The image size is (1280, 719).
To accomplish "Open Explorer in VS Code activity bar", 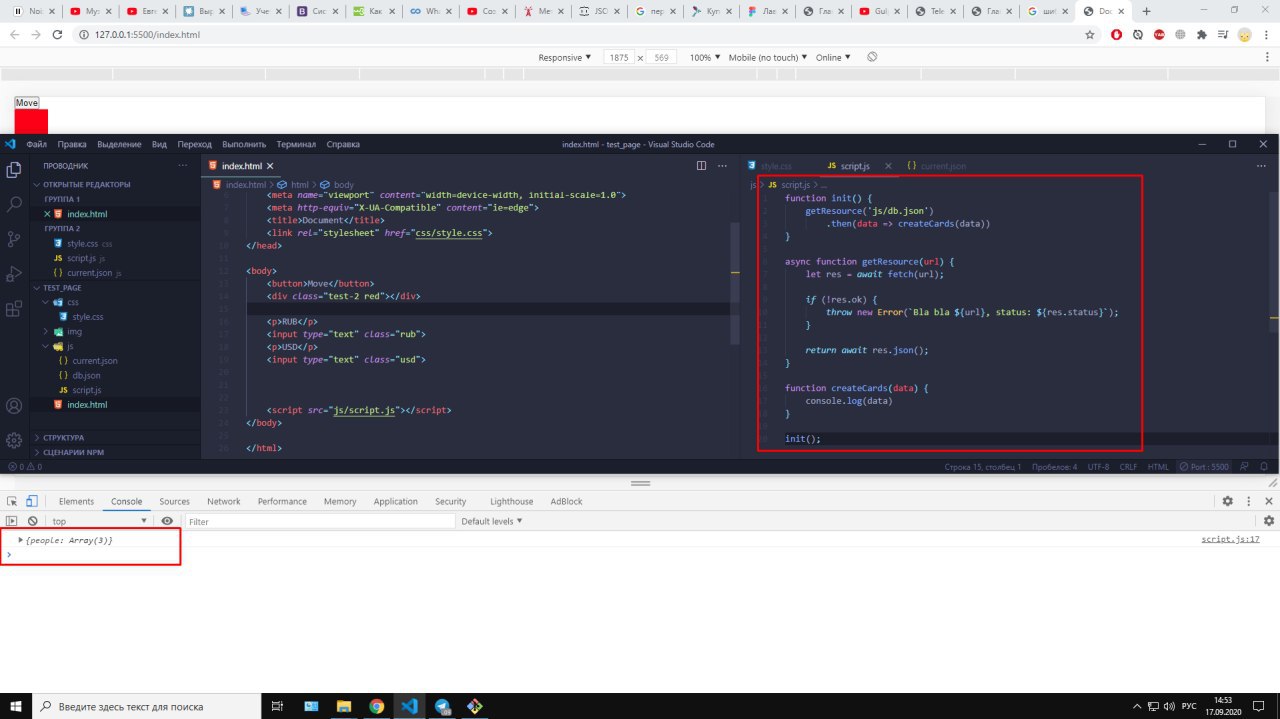I will (14, 170).
